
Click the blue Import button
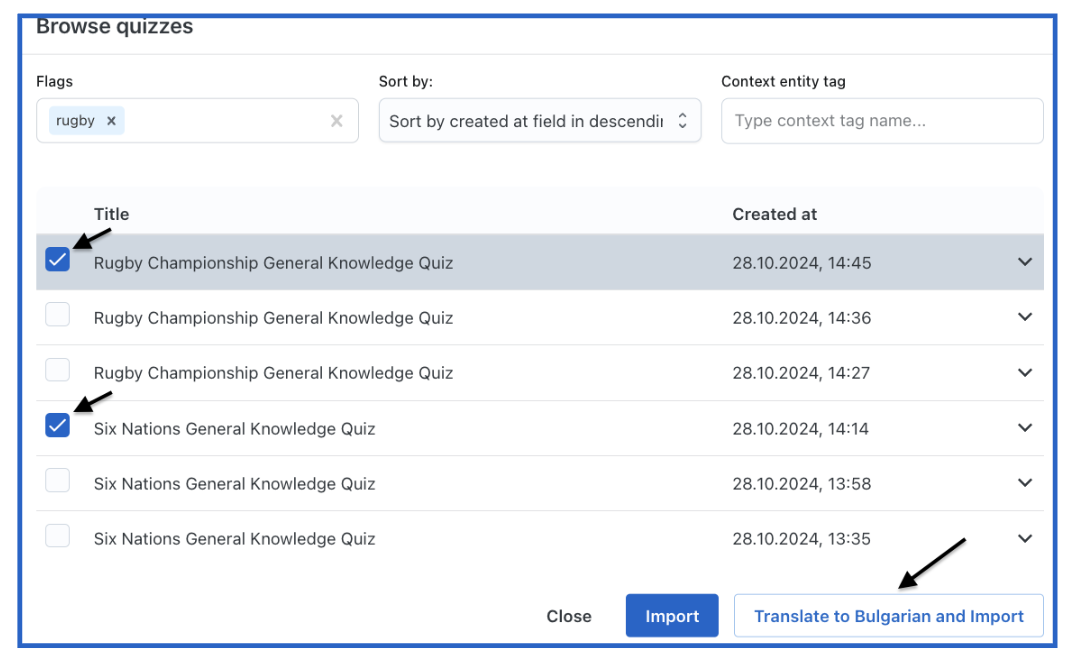(672, 616)
